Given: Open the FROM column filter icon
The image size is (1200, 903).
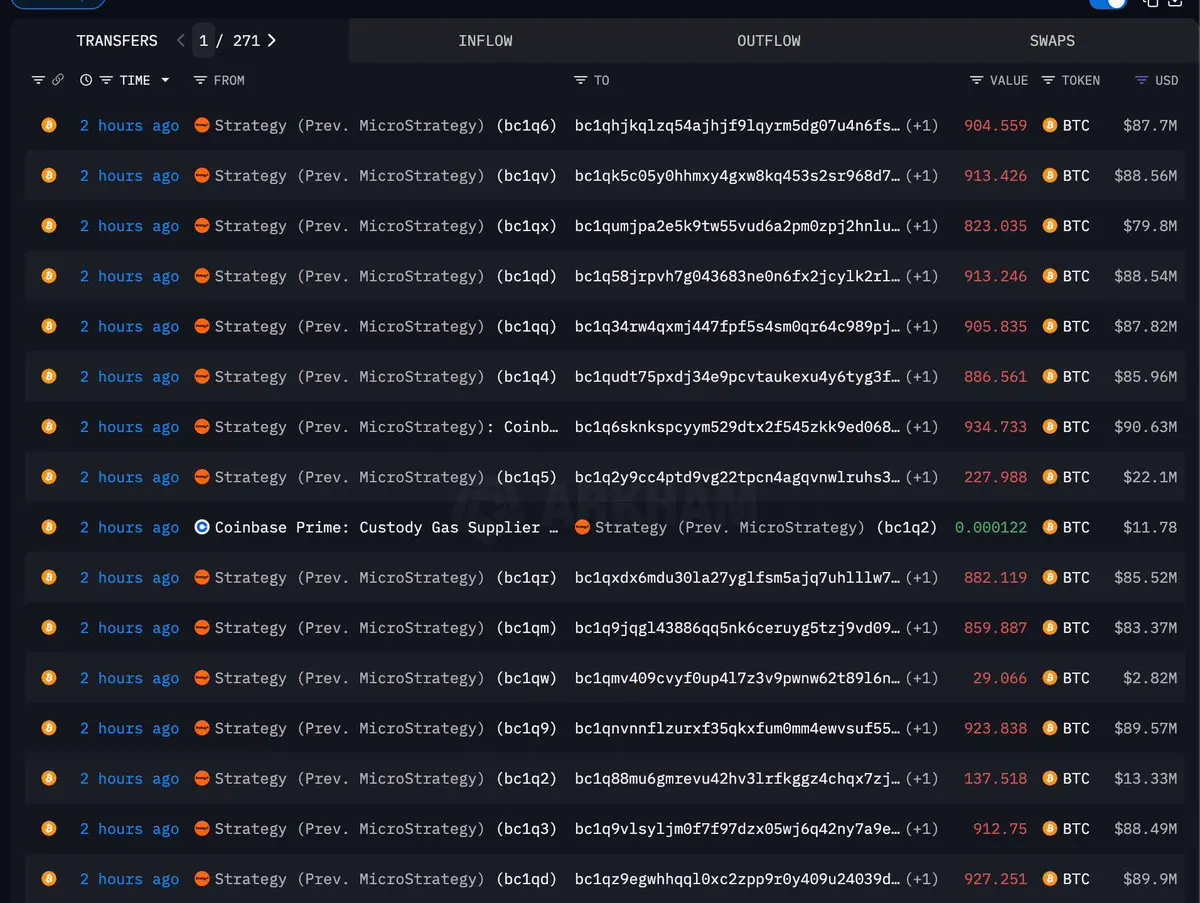Looking at the screenshot, I should [x=200, y=80].
